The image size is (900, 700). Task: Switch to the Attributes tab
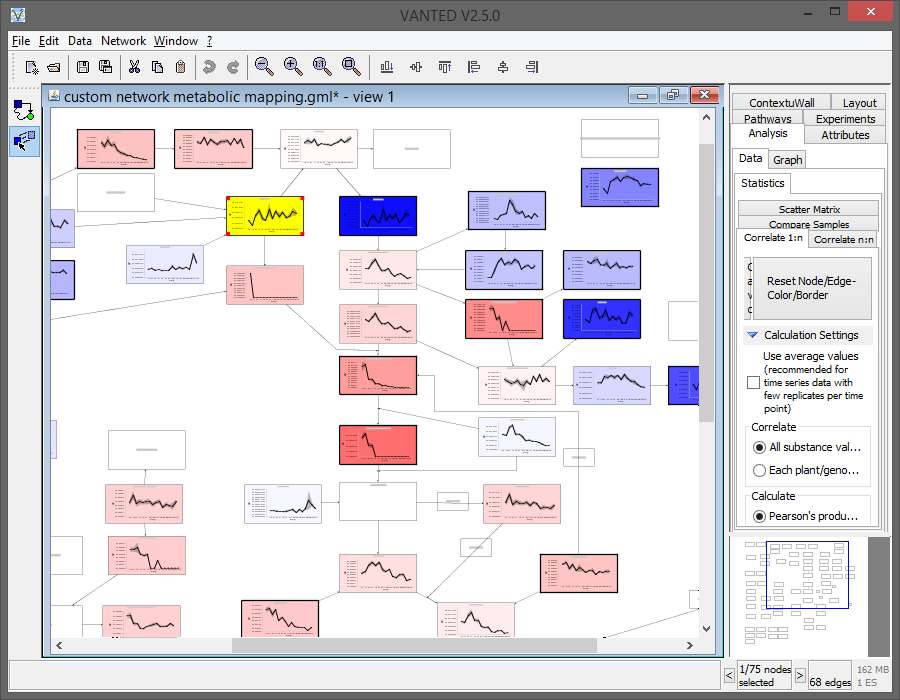[x=845, y=135]
